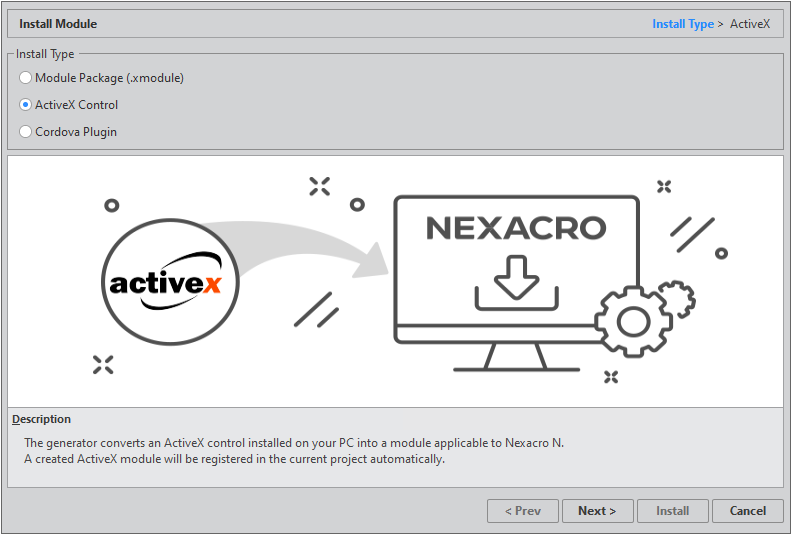The height and width of the screenshot is (534, 791).
Task: Open the Install Type breadcrumb link
Action: point(683,24)
